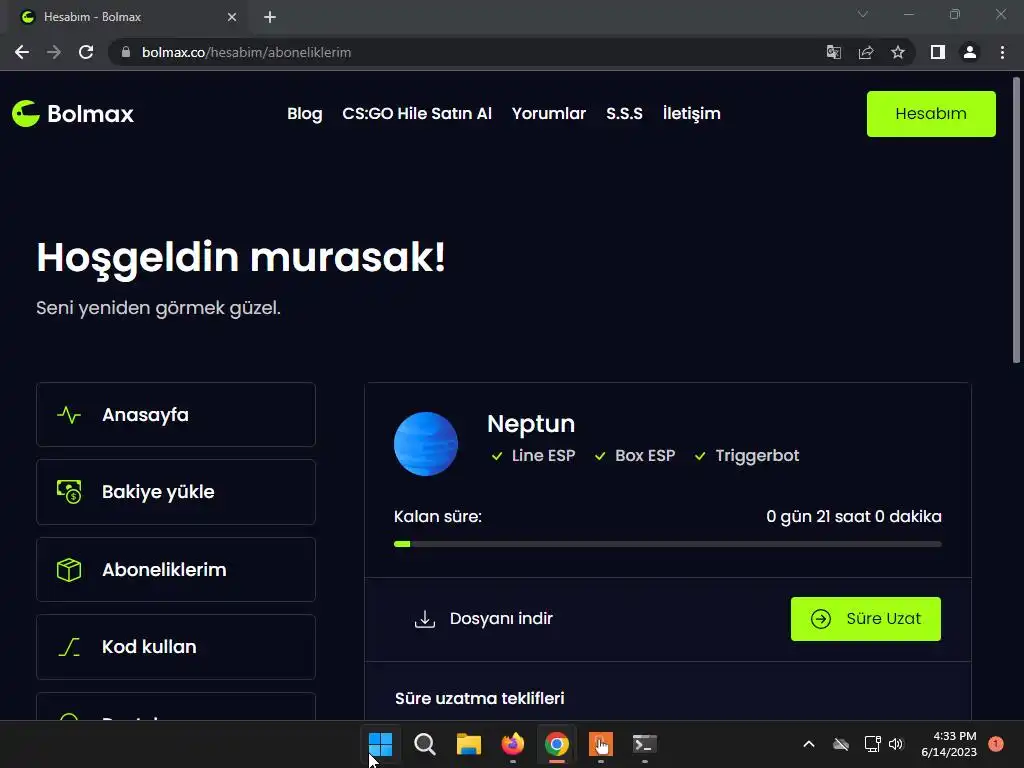Click the Box ESP feature label

[645, 456]
